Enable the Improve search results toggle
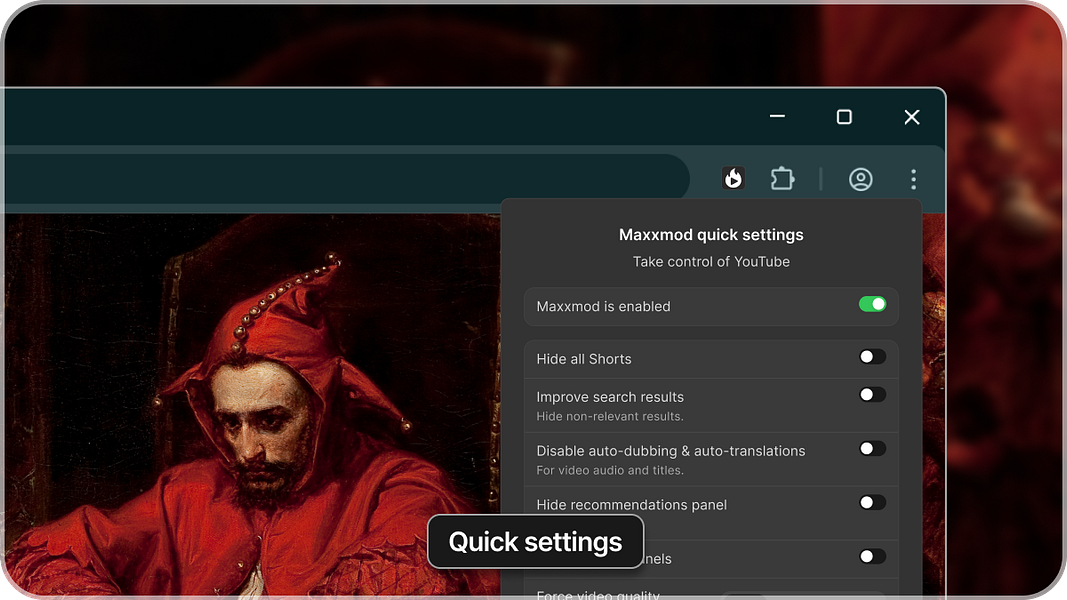This screenshot has width=1067, height=600. (x=872, y=395)
